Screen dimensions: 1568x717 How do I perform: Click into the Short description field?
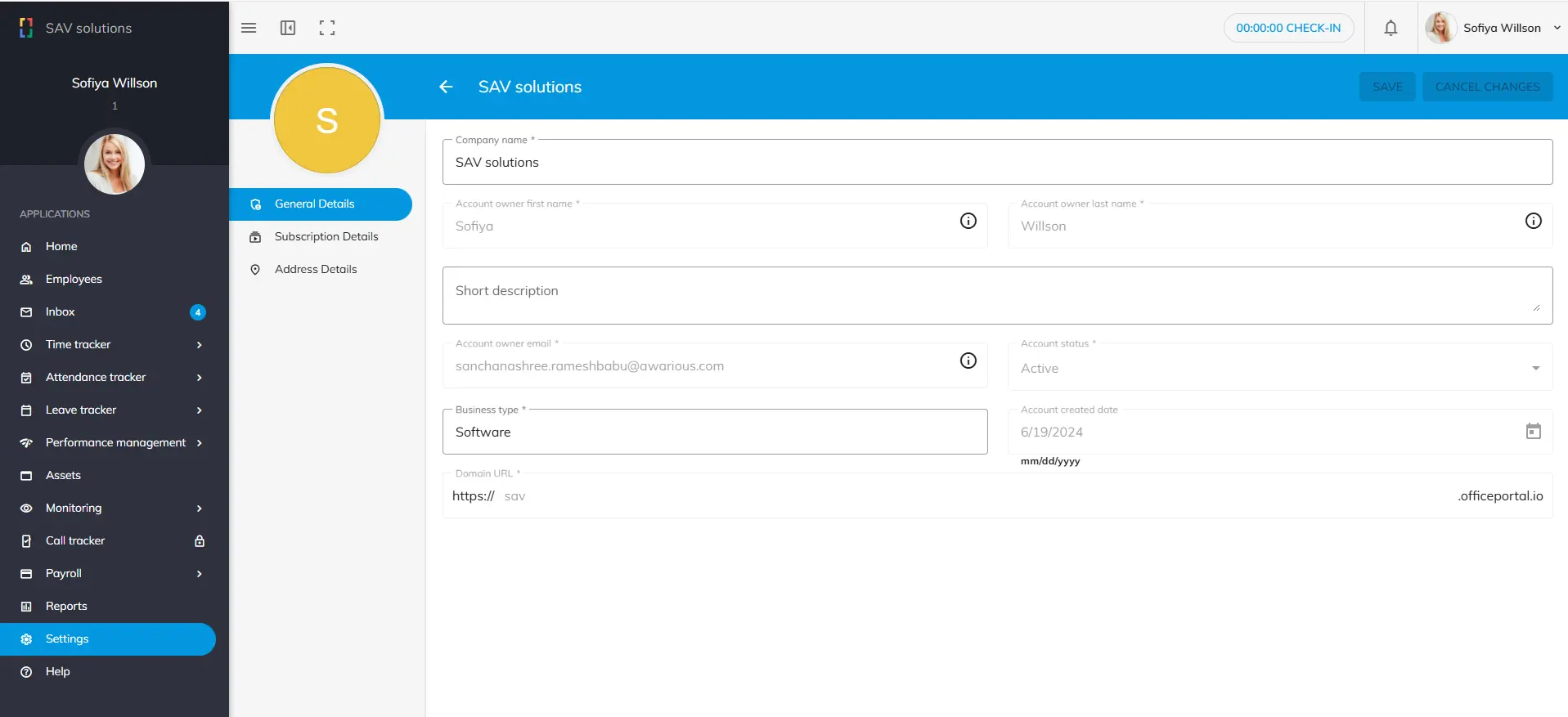[x=996, y=295]
